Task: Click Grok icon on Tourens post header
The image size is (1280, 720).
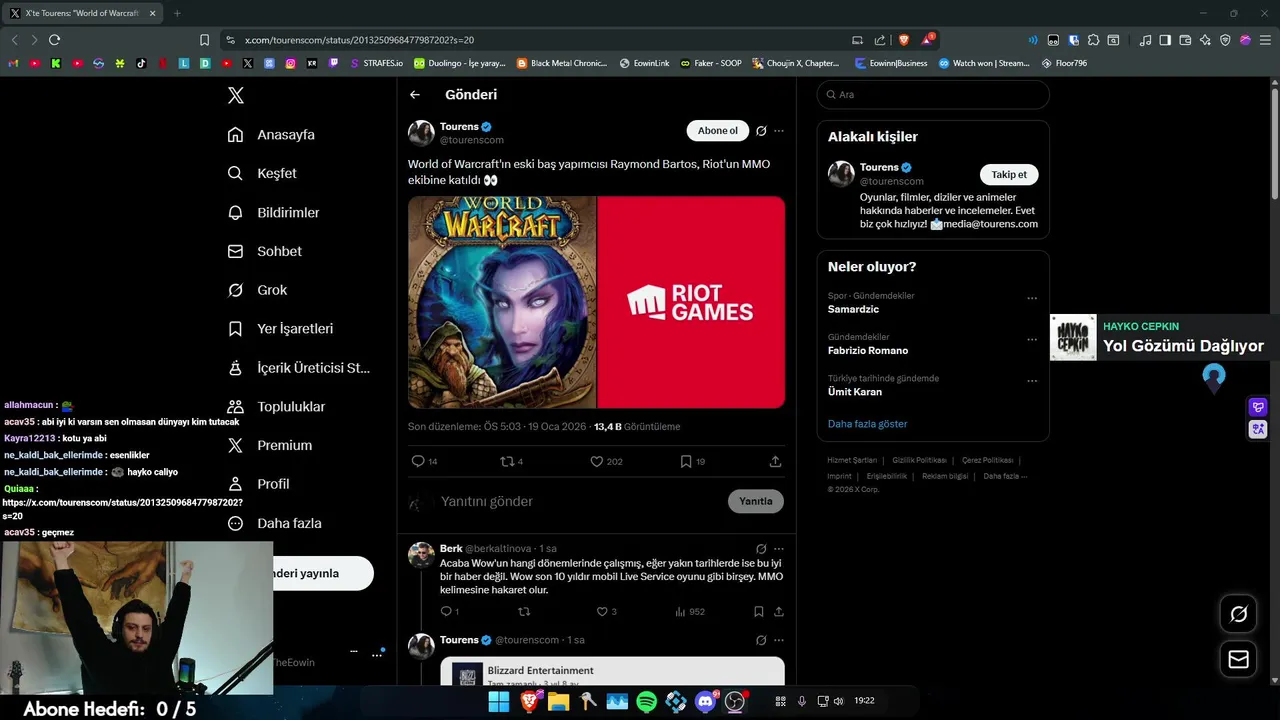Action: [761, 131]
